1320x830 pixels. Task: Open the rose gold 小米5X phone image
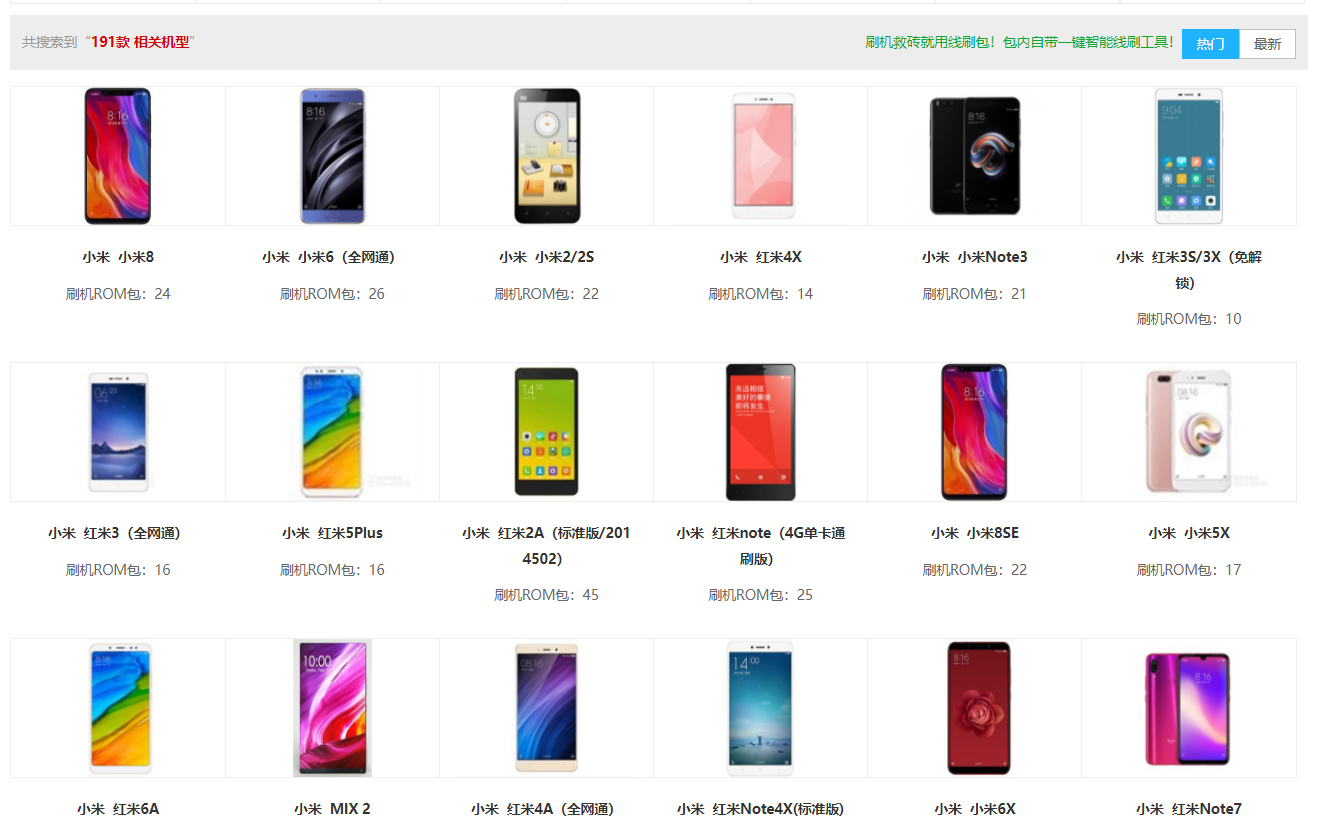click(1189, 432)
